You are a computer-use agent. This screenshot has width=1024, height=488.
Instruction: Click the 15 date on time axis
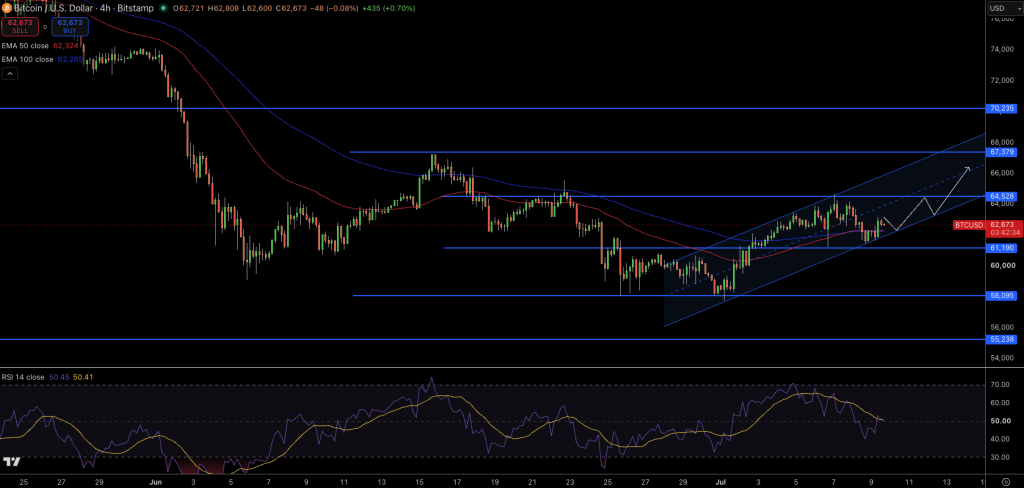point(419,482)
